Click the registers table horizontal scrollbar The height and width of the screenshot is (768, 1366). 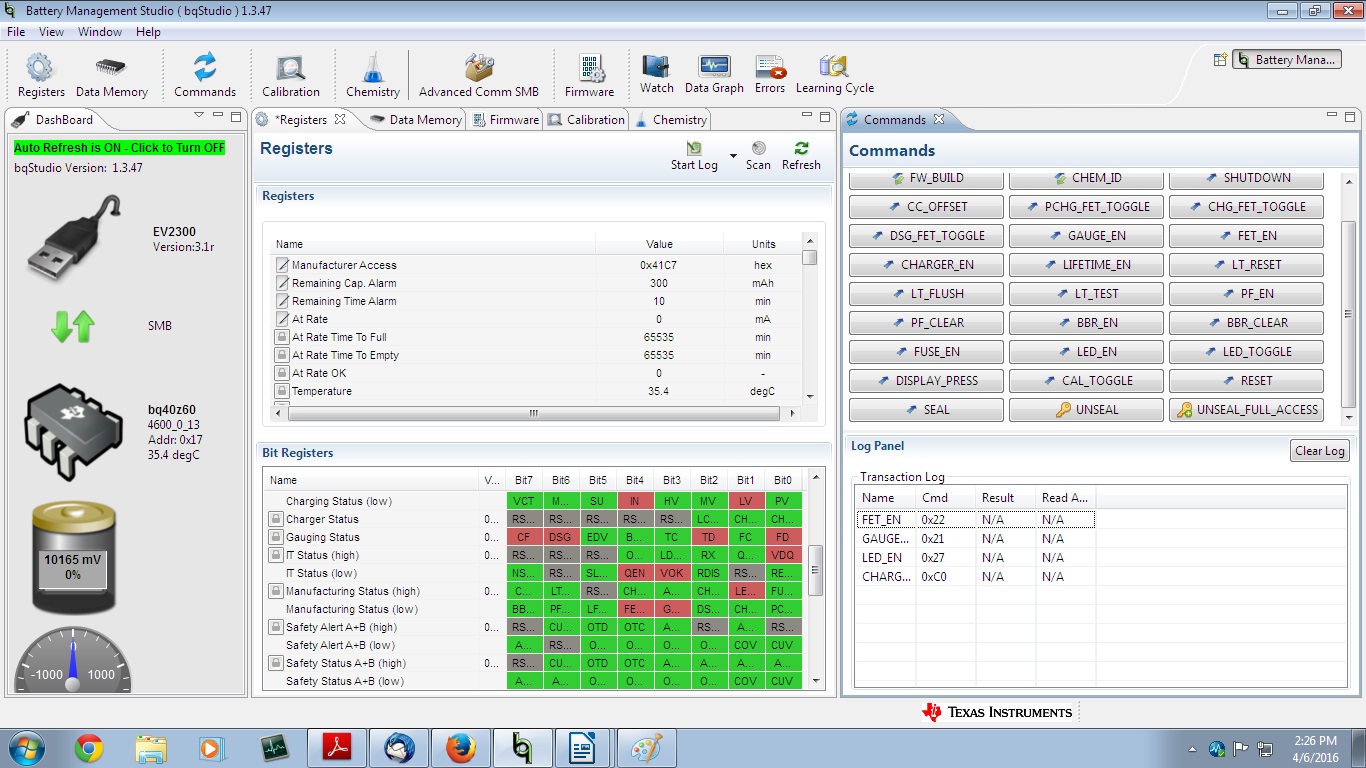click(x=534, y=413)
